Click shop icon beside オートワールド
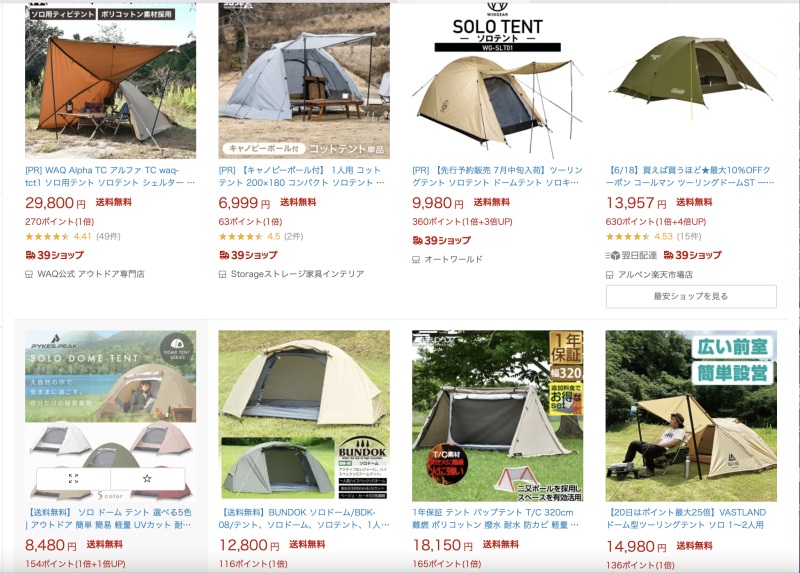Viewport: 800px width, 573px height. (416, 260)
